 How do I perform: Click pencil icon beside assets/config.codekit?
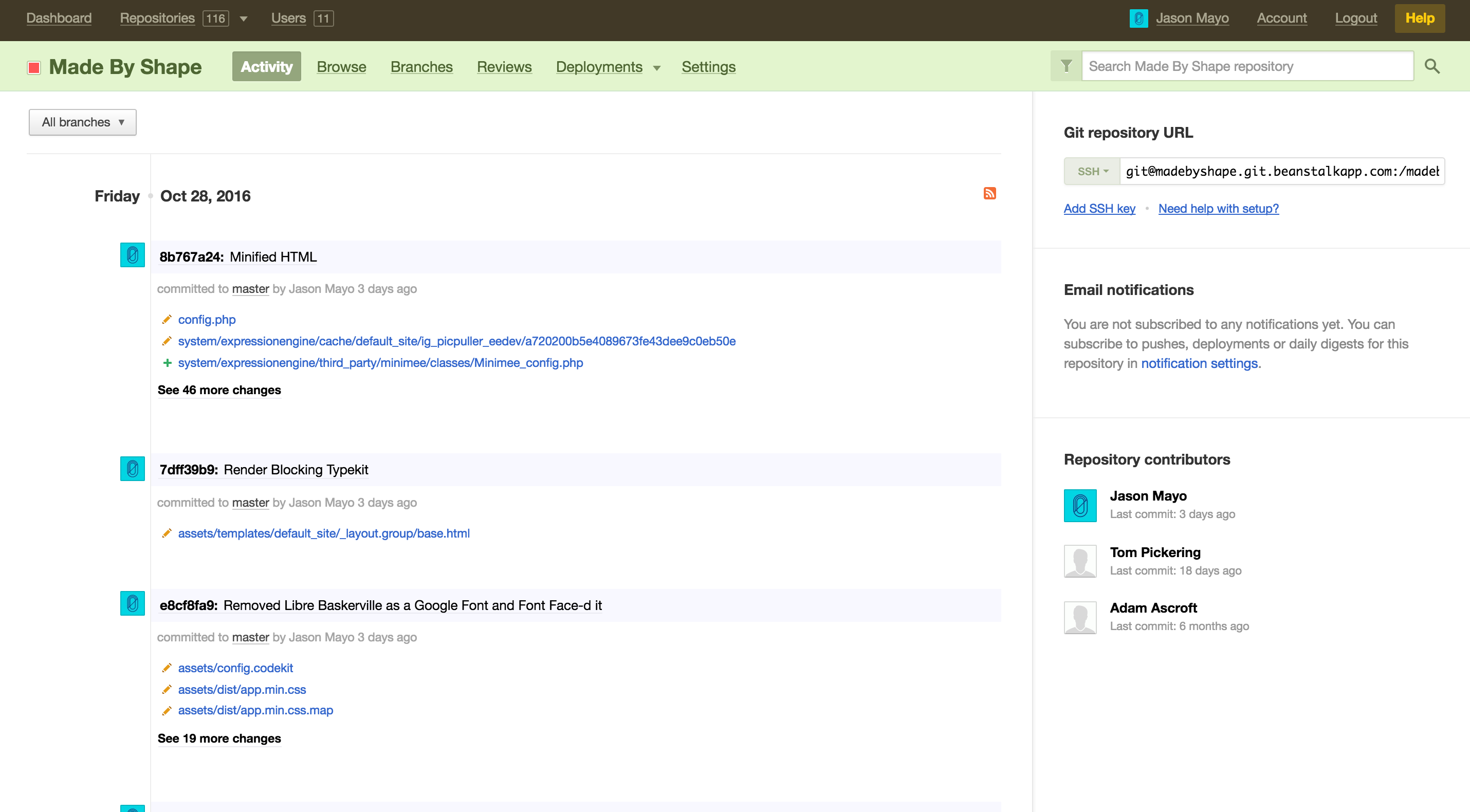[x=167, y=668]
